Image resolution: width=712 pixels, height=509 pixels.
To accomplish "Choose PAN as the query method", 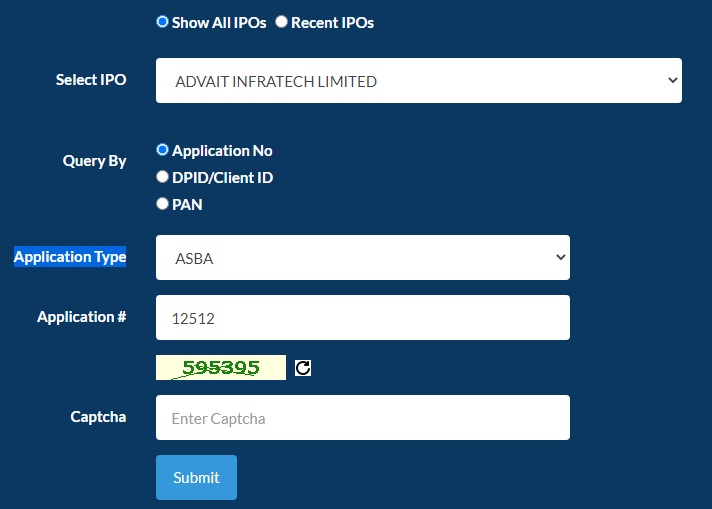I will click(x=163, y=204).
